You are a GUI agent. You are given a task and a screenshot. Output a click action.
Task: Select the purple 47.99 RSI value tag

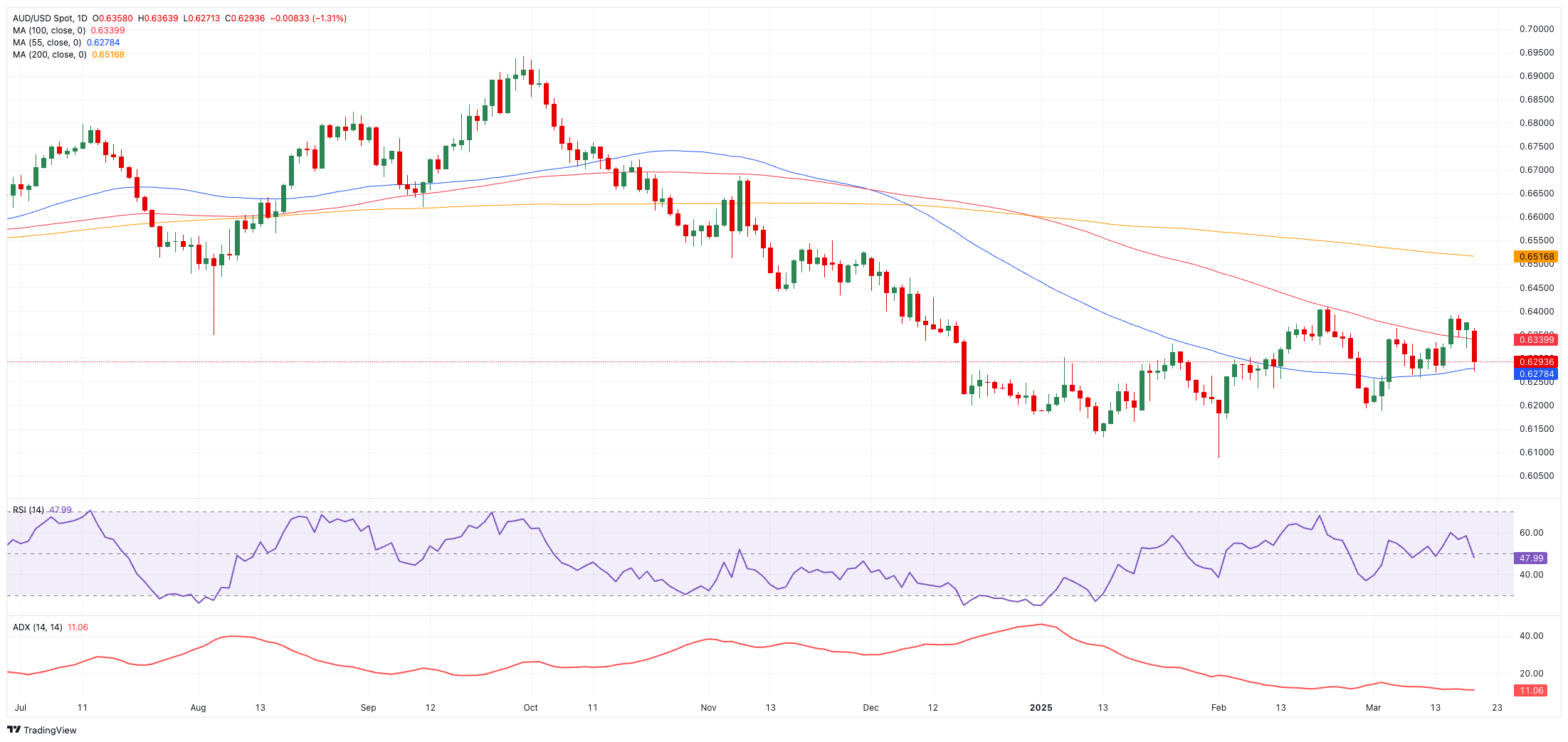1531,558
